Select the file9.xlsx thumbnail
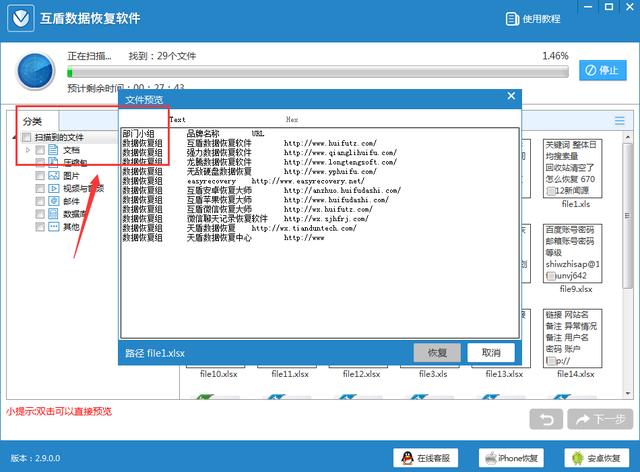640x472 pixels. point(573,253)
